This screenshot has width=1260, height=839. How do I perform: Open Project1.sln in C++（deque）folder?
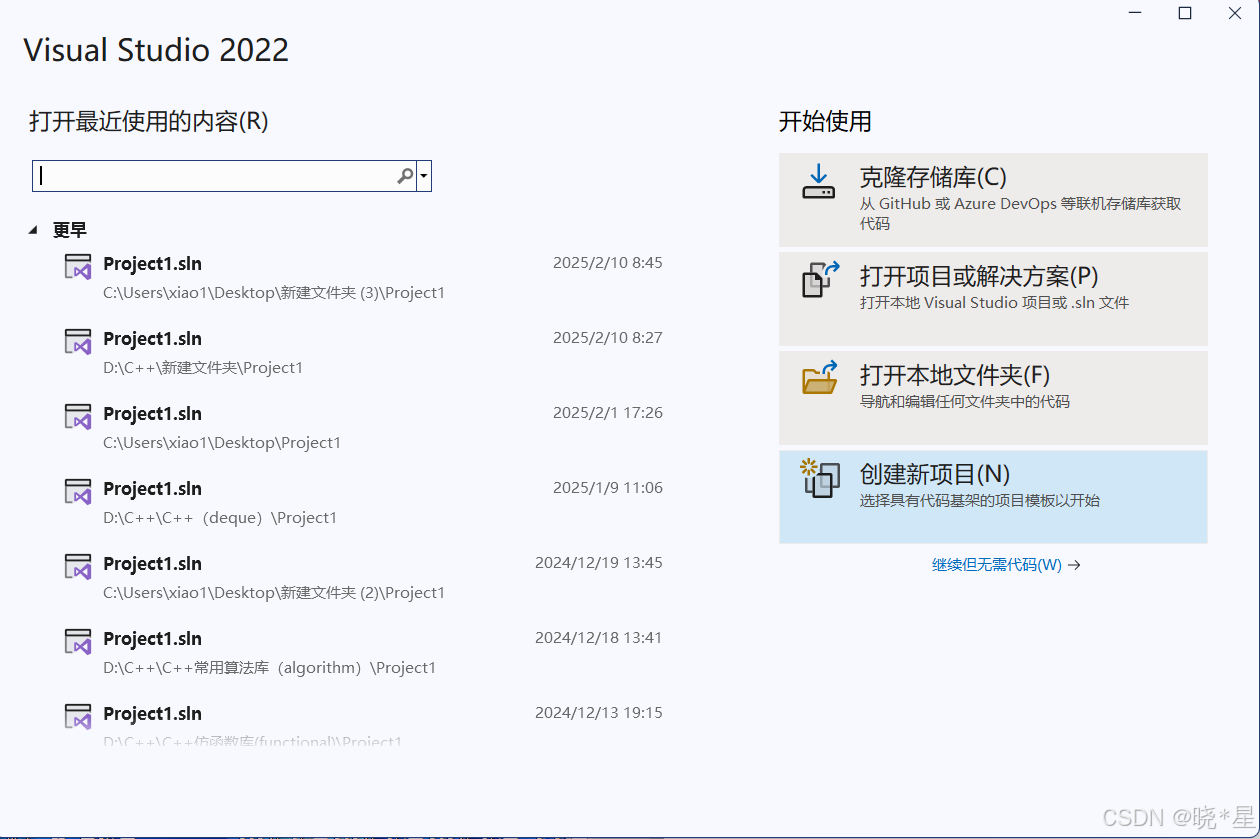tap(364, 503)
